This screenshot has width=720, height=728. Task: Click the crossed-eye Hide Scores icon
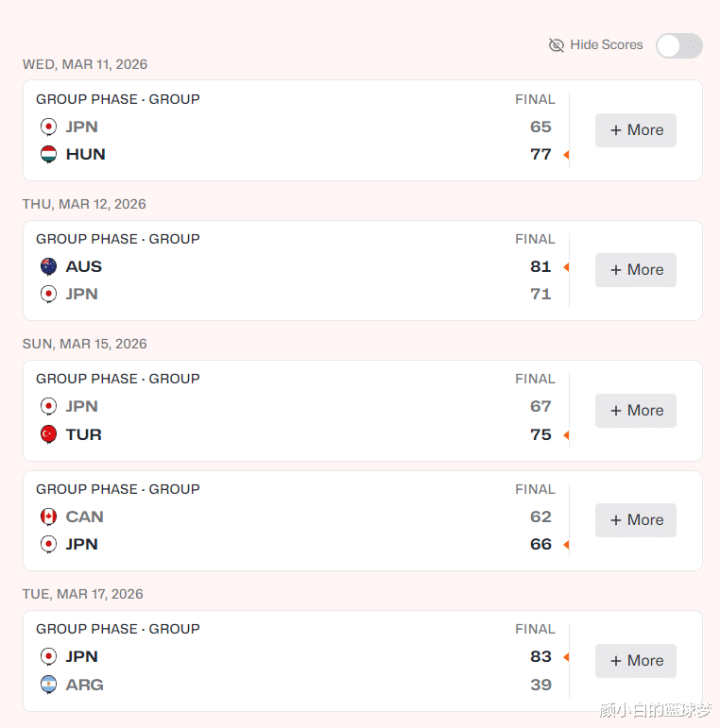pos(557,45)
